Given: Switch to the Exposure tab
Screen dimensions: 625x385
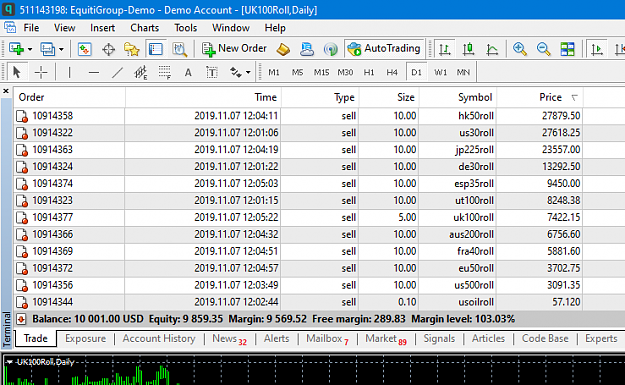Looking at the screenshot, I should coord(86,338).
